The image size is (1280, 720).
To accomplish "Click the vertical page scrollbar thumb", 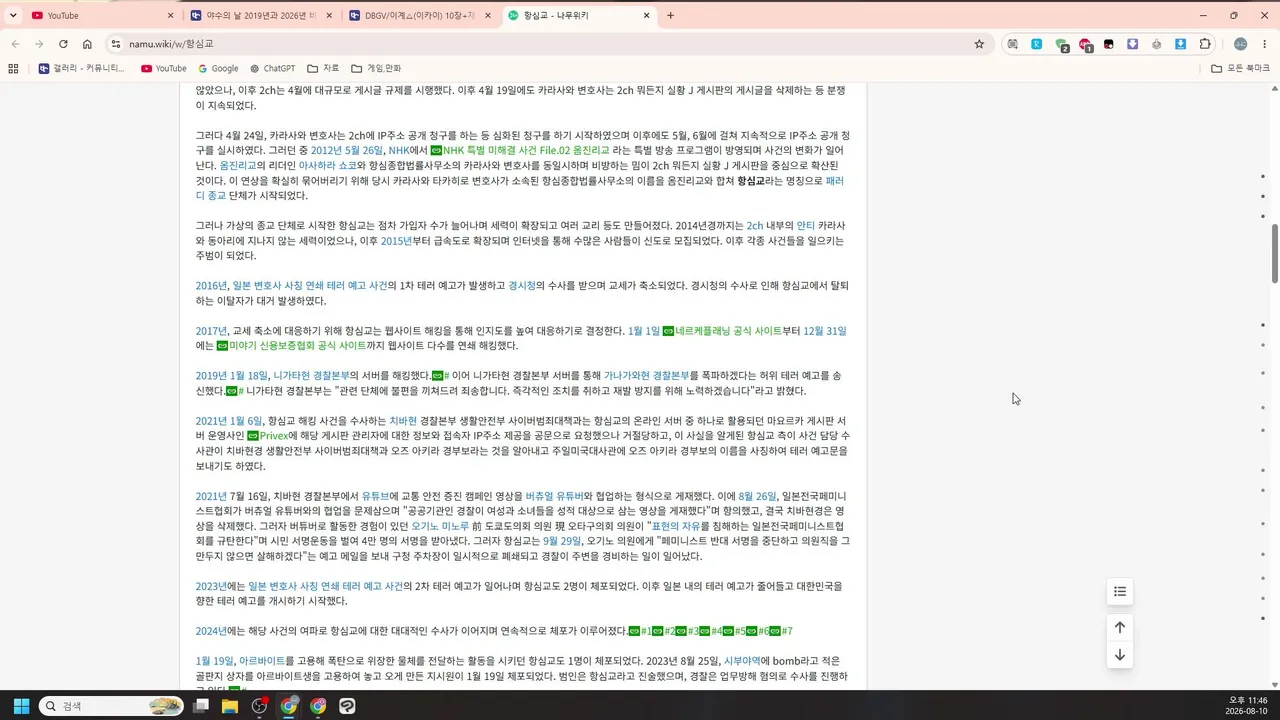I will coord(1274,253).
